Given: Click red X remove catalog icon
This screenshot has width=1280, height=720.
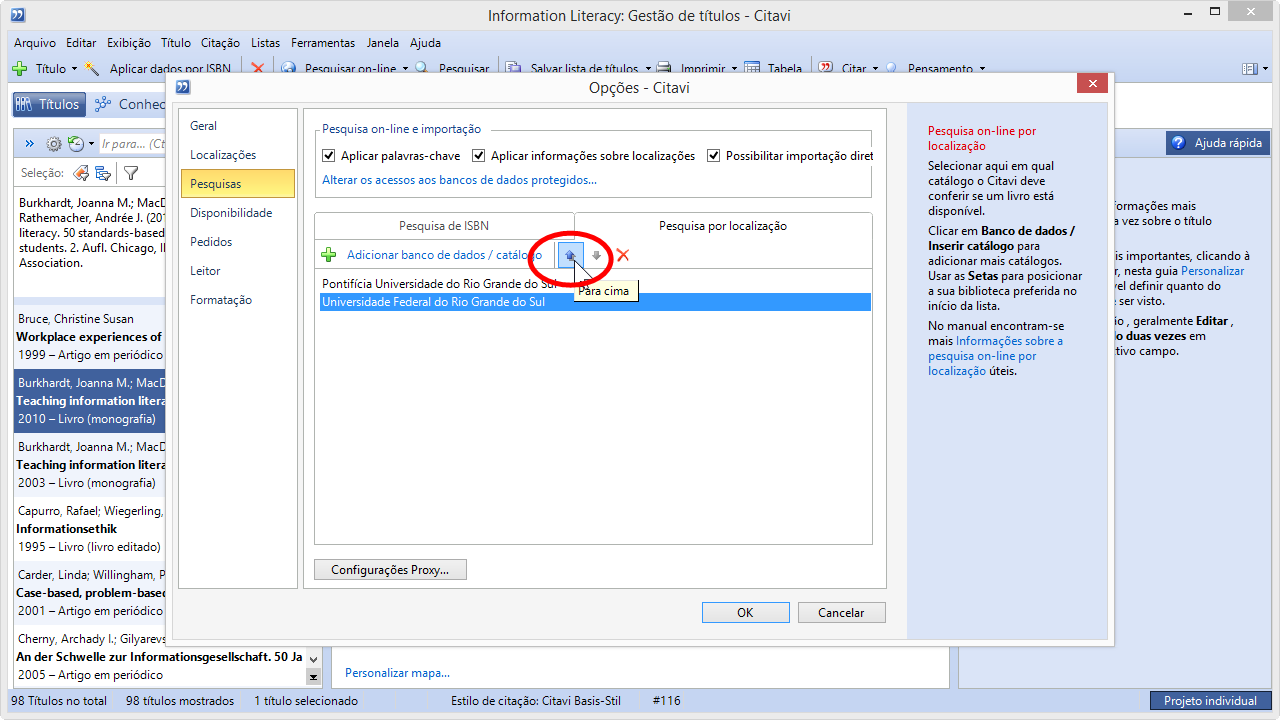Looking at the screenshot, I should (623, 255).
